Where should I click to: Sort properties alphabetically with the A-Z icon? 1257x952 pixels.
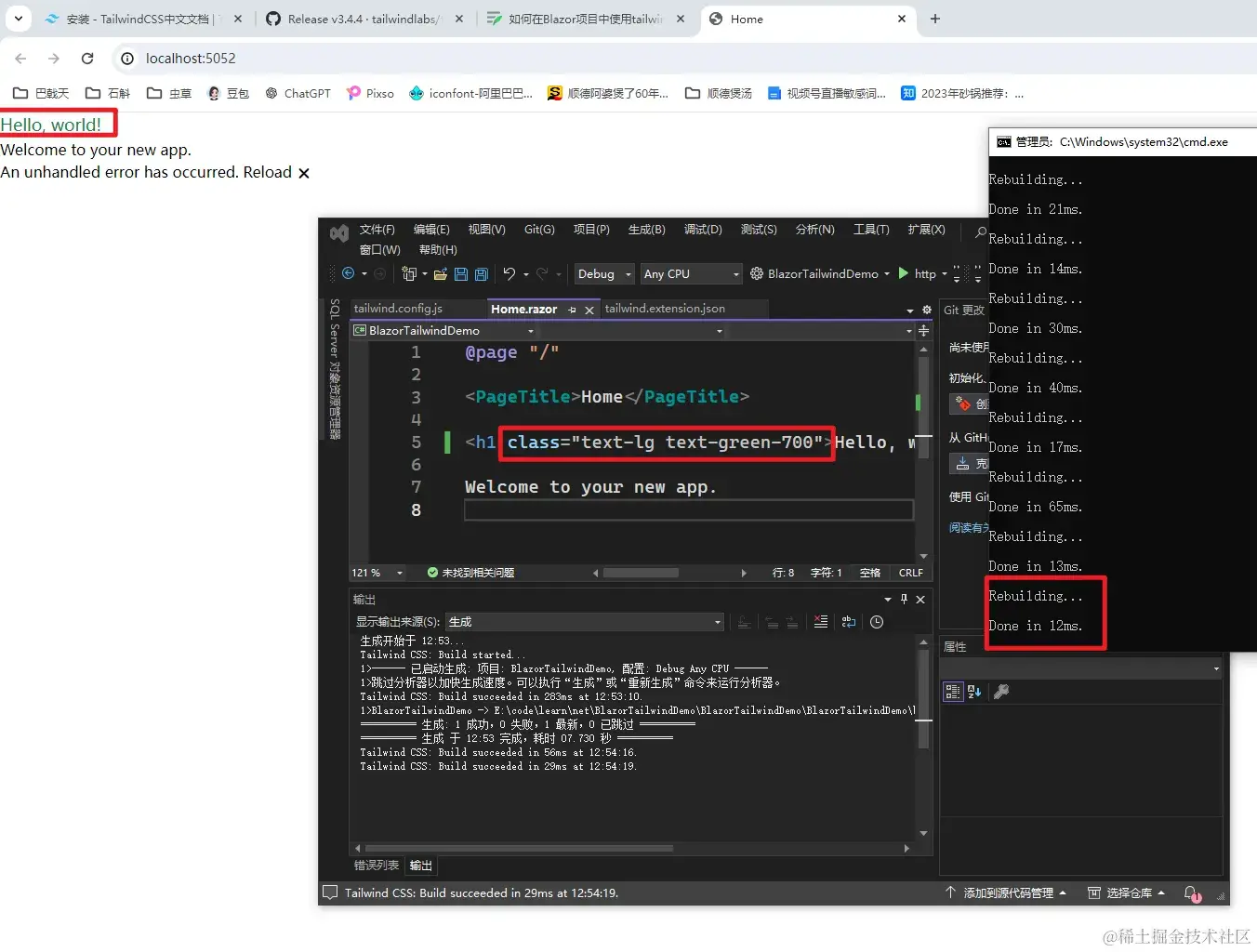974,691
